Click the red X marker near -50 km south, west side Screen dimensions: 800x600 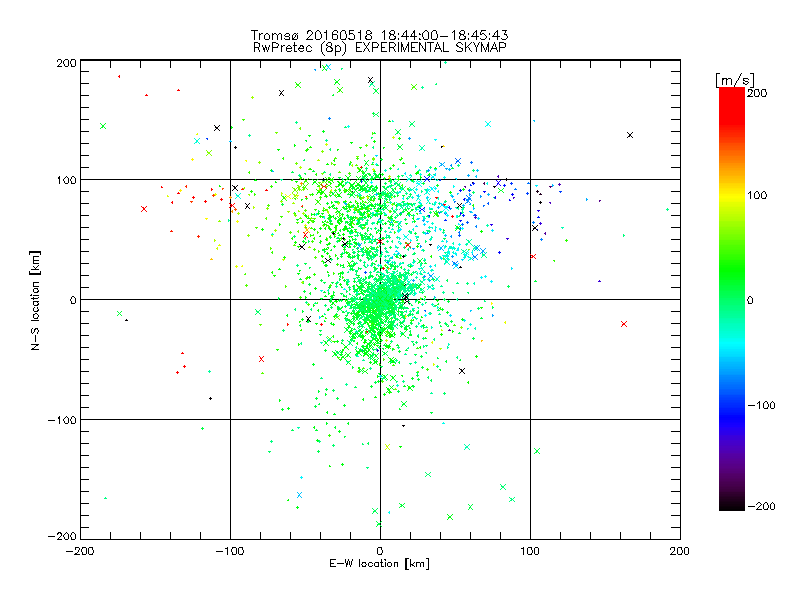tap(261, 359)
